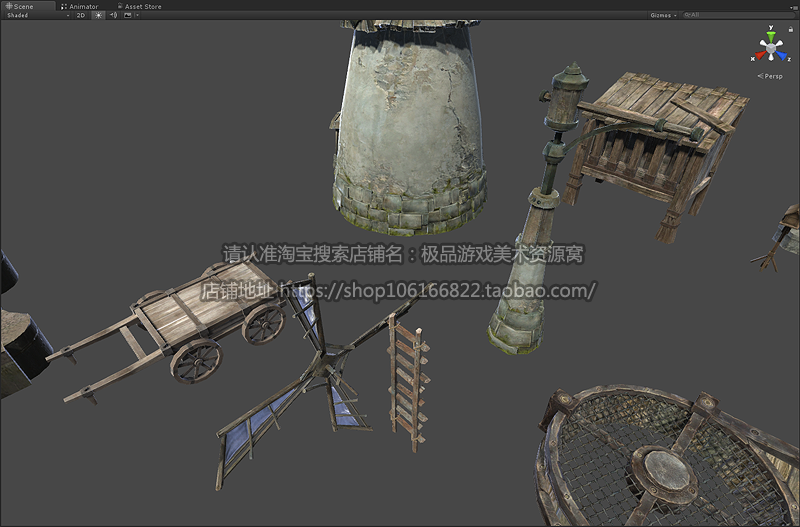800x527 pixels.
Task: Click the blue Z axis cone
Action: pos(782,55)
